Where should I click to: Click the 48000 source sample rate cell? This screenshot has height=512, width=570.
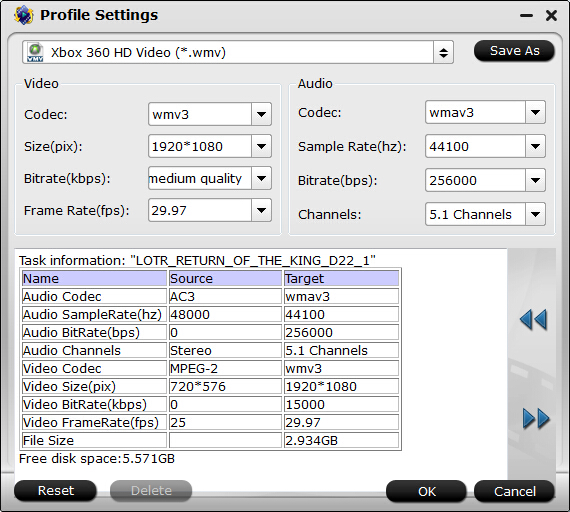click(x=225, y=314)
